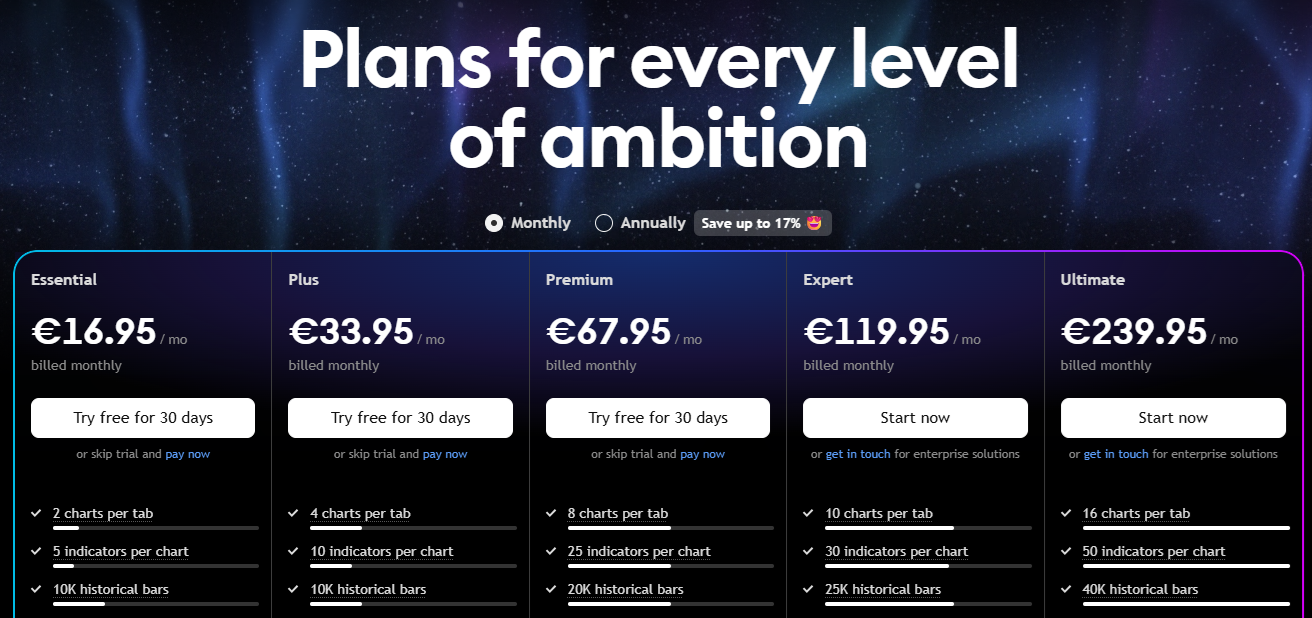Image resolution: width=1312 pixels, height=618 pixels.
Task: Start the Plus plan 30-day free trial
Action: coord(400,418)
